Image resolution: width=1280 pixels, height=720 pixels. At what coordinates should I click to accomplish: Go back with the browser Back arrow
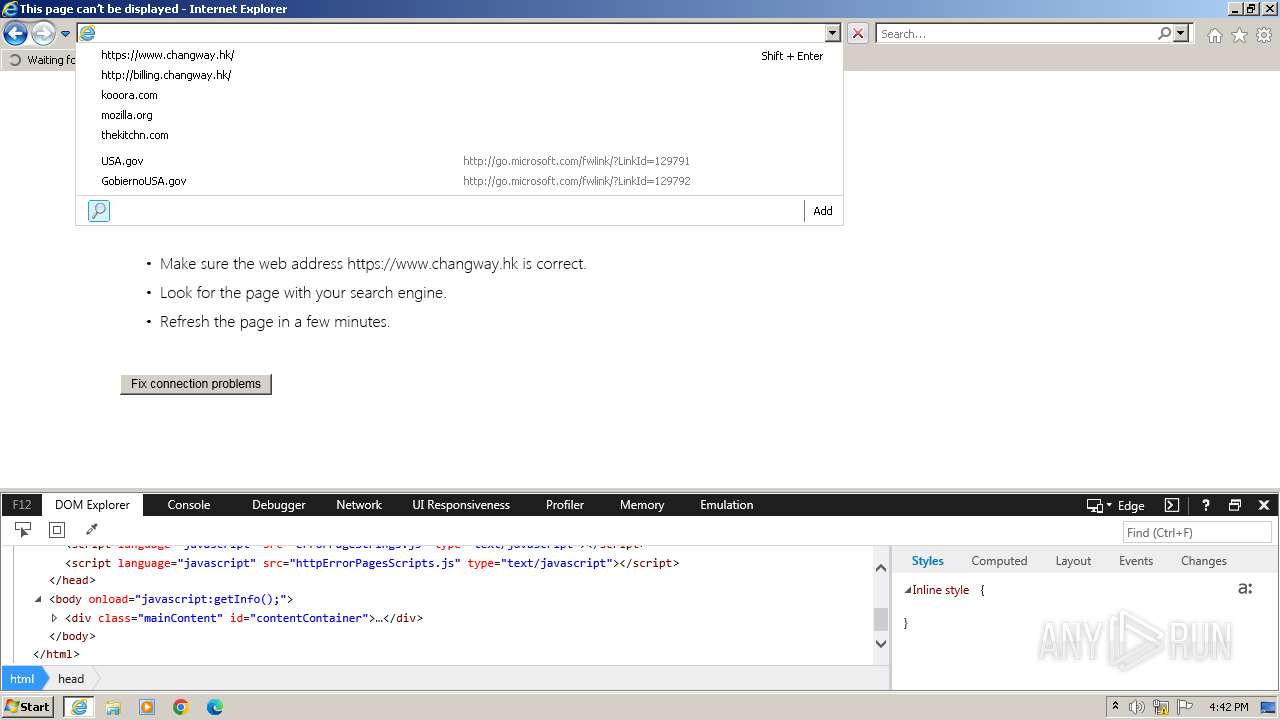point(15,33)
